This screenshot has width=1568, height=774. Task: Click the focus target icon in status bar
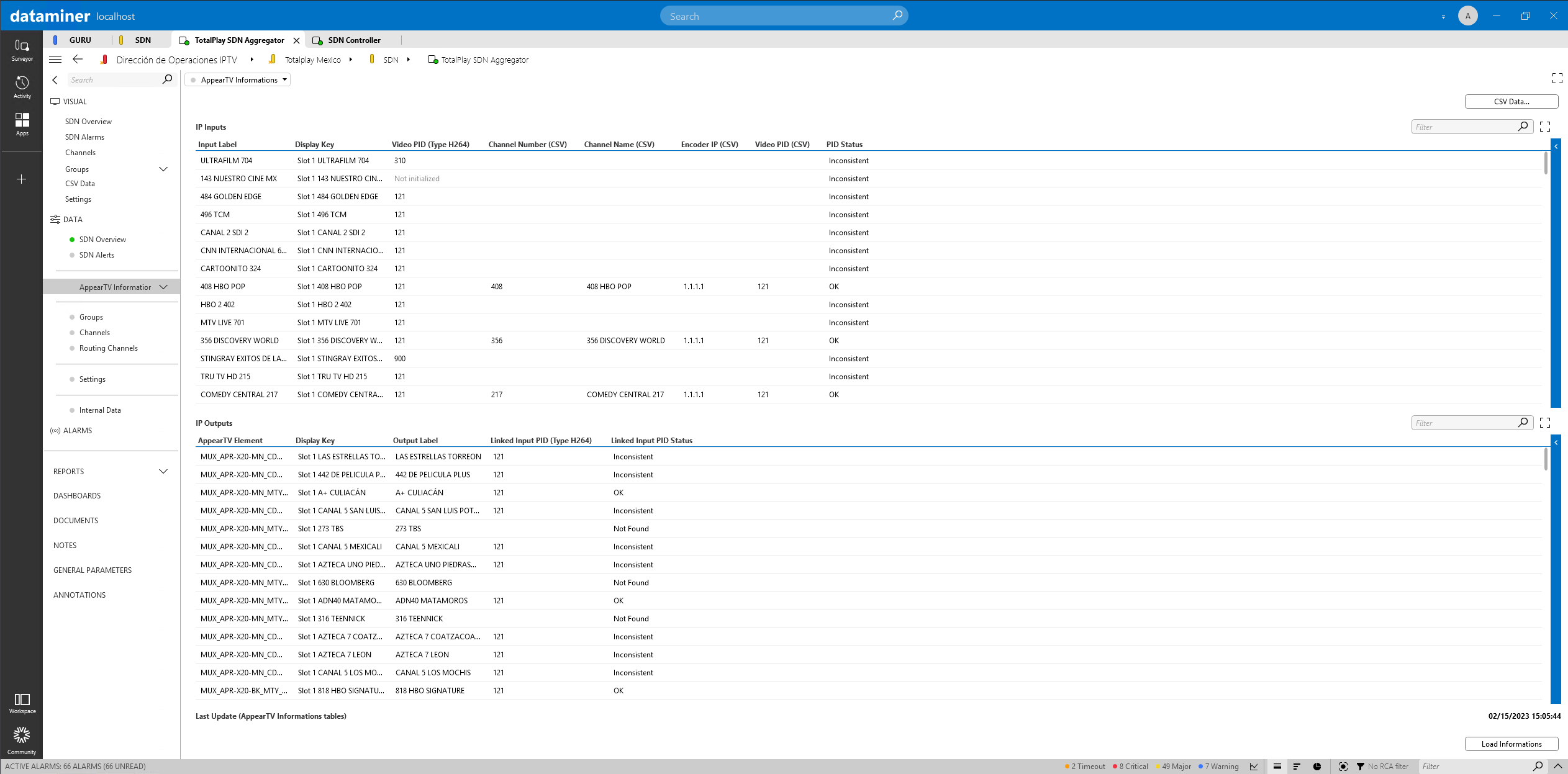pos(1343,767)
